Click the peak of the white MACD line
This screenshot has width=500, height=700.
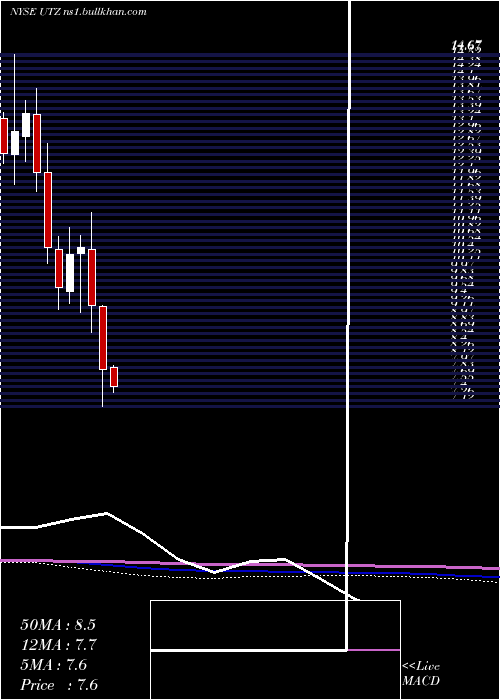[106, 513]
